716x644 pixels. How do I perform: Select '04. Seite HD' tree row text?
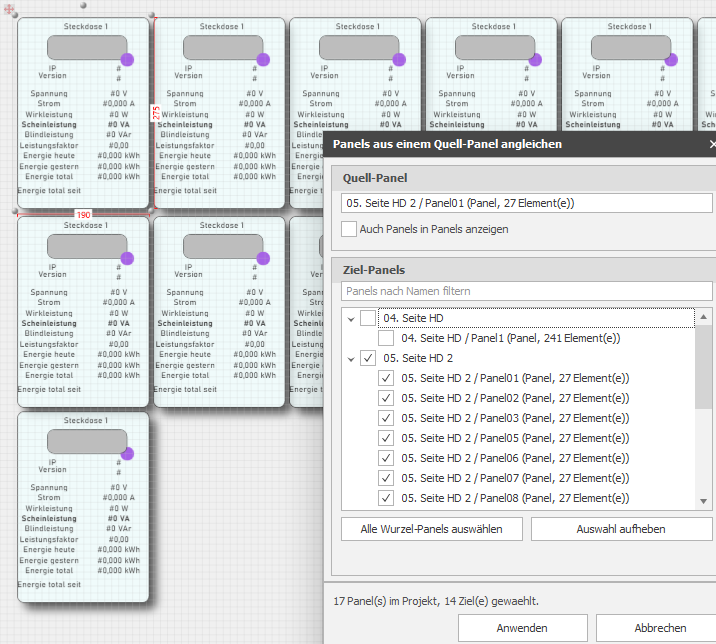coord(413,318)
